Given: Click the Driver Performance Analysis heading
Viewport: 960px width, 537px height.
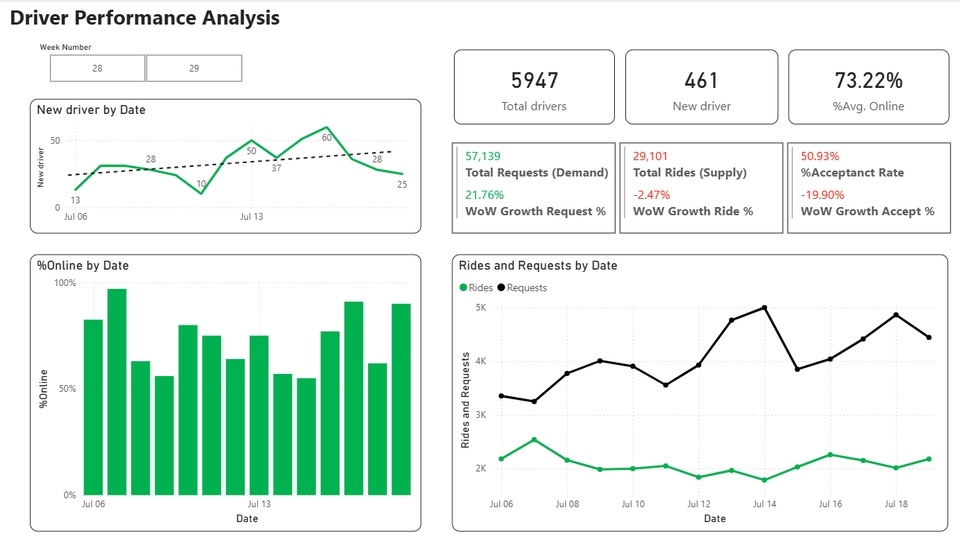Looking at the screenshot, I should (x=145, y=18).
